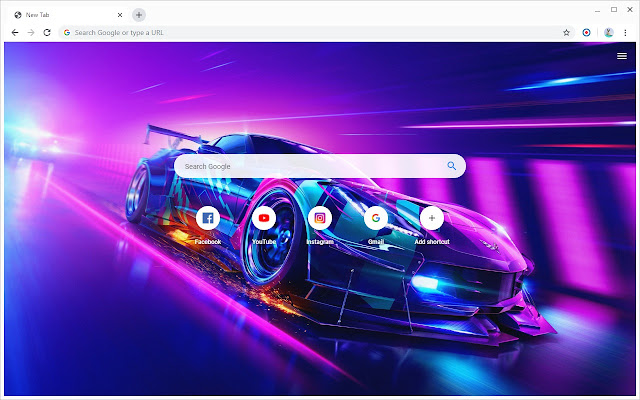Click the Add shortcut label text

click(432, 242)
